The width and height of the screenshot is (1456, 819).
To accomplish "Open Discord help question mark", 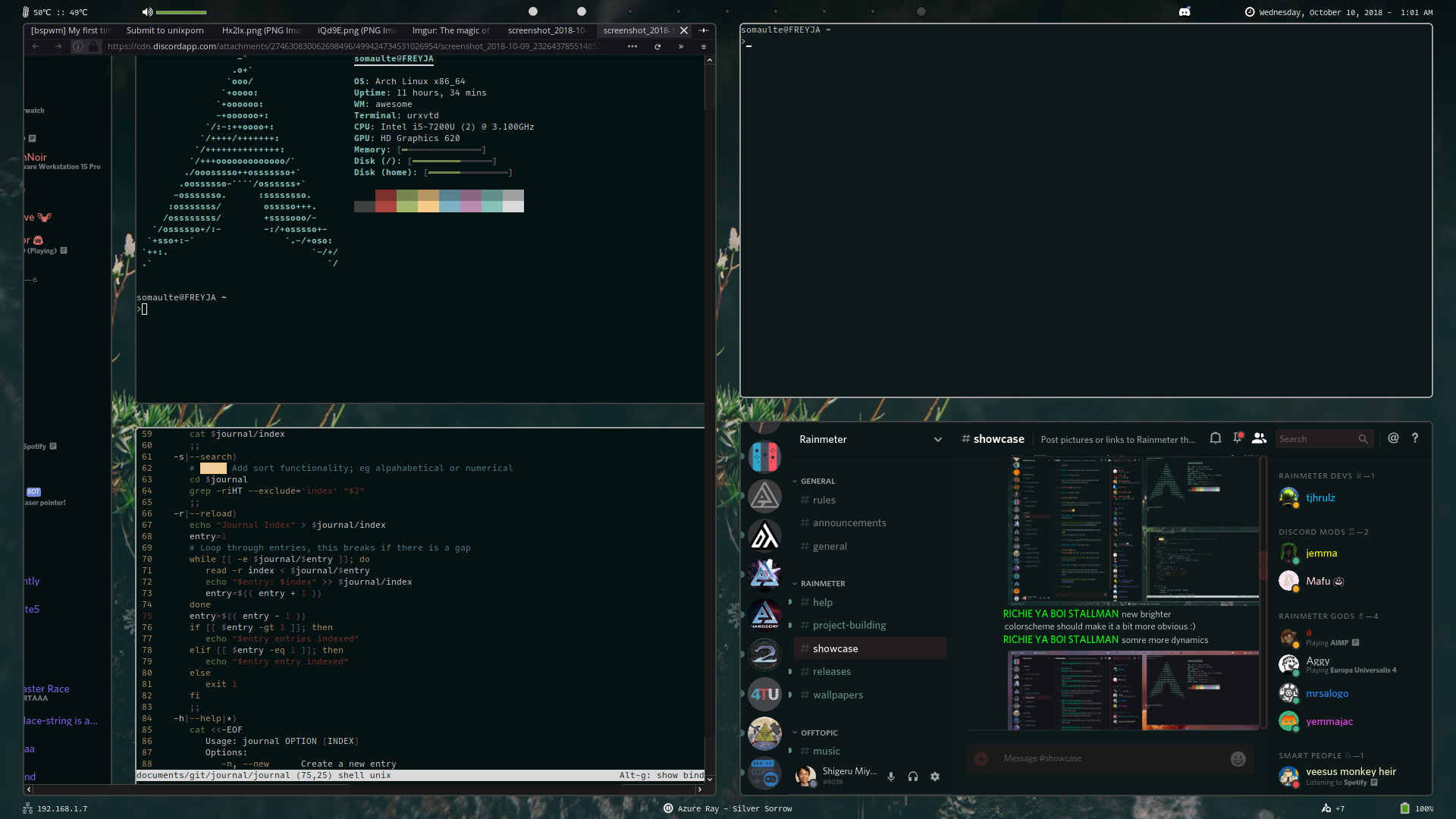I will pyautogui.click(x=1415, y=438).
